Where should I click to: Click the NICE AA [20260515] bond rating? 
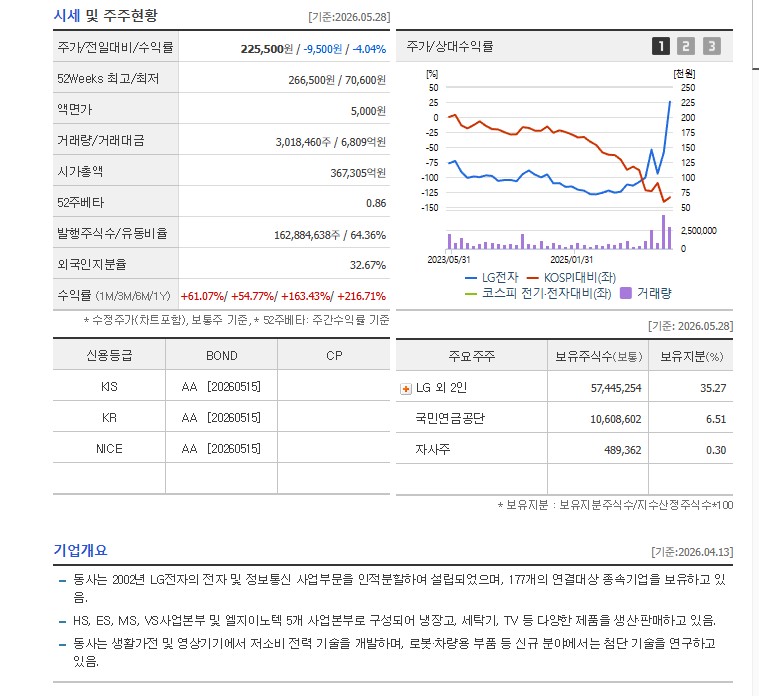(x=221, y=448)
